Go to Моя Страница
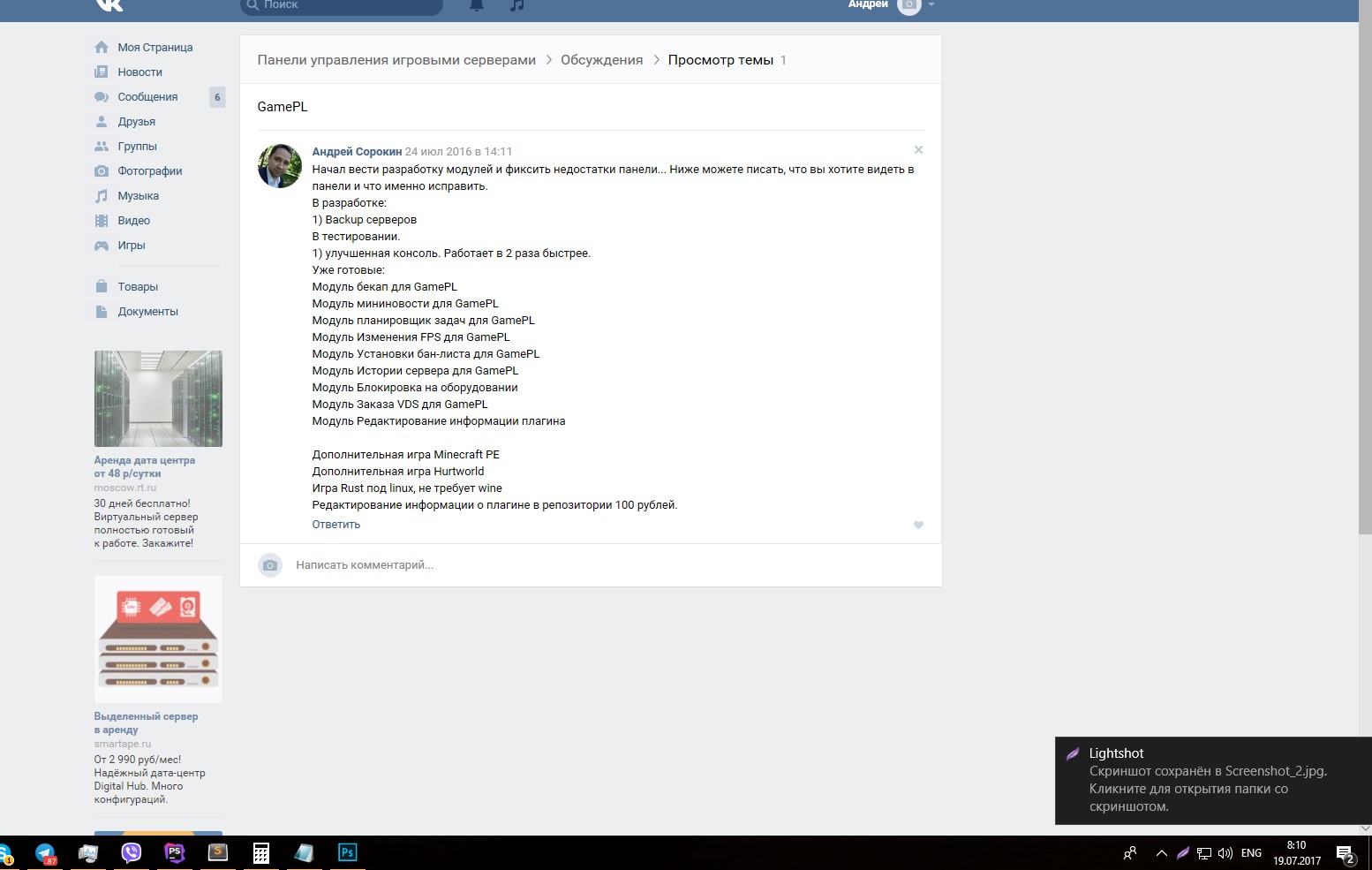 (x=155, y=48)
